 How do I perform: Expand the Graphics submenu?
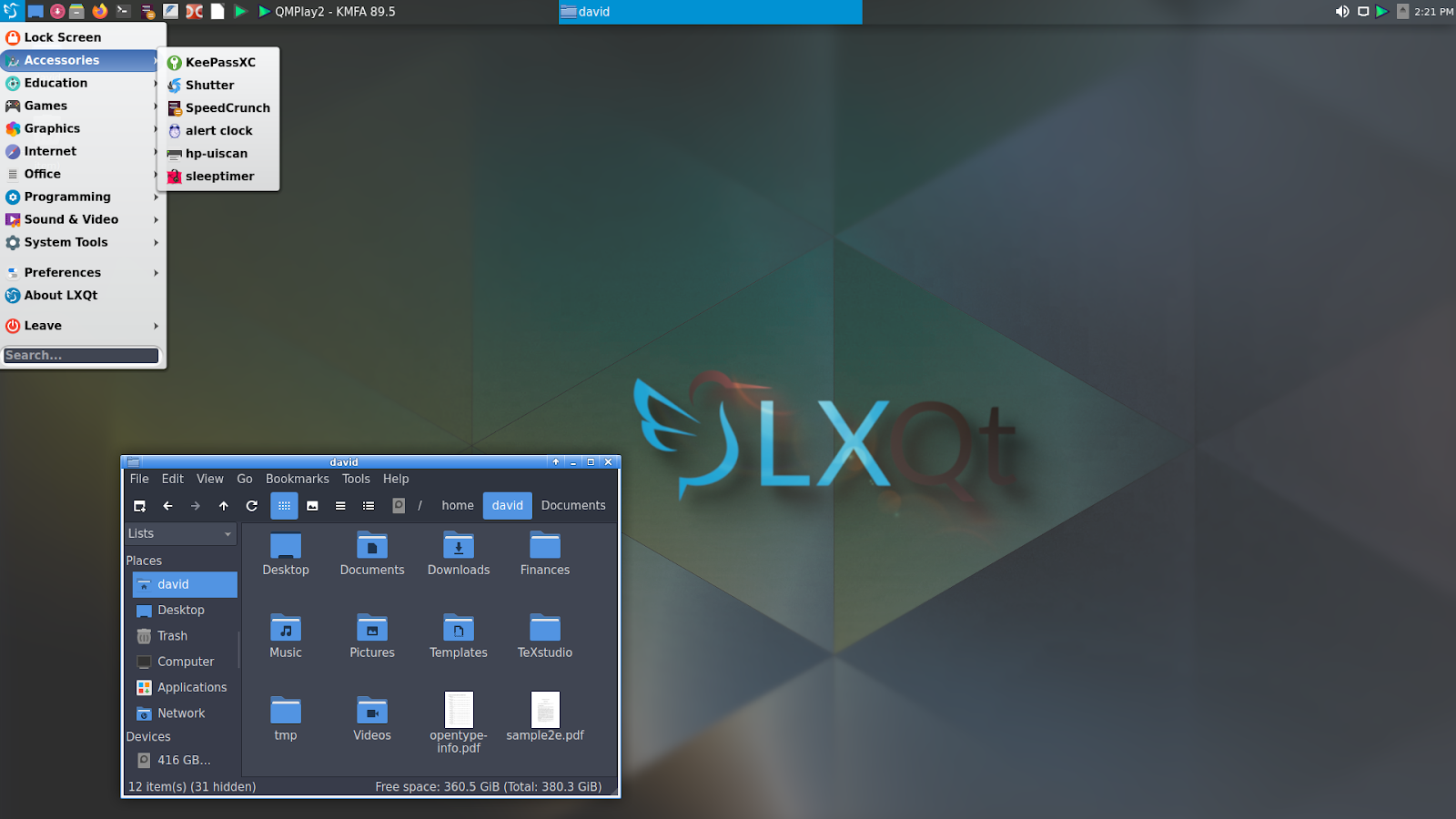pyautogui.click(x=82, y=128)
